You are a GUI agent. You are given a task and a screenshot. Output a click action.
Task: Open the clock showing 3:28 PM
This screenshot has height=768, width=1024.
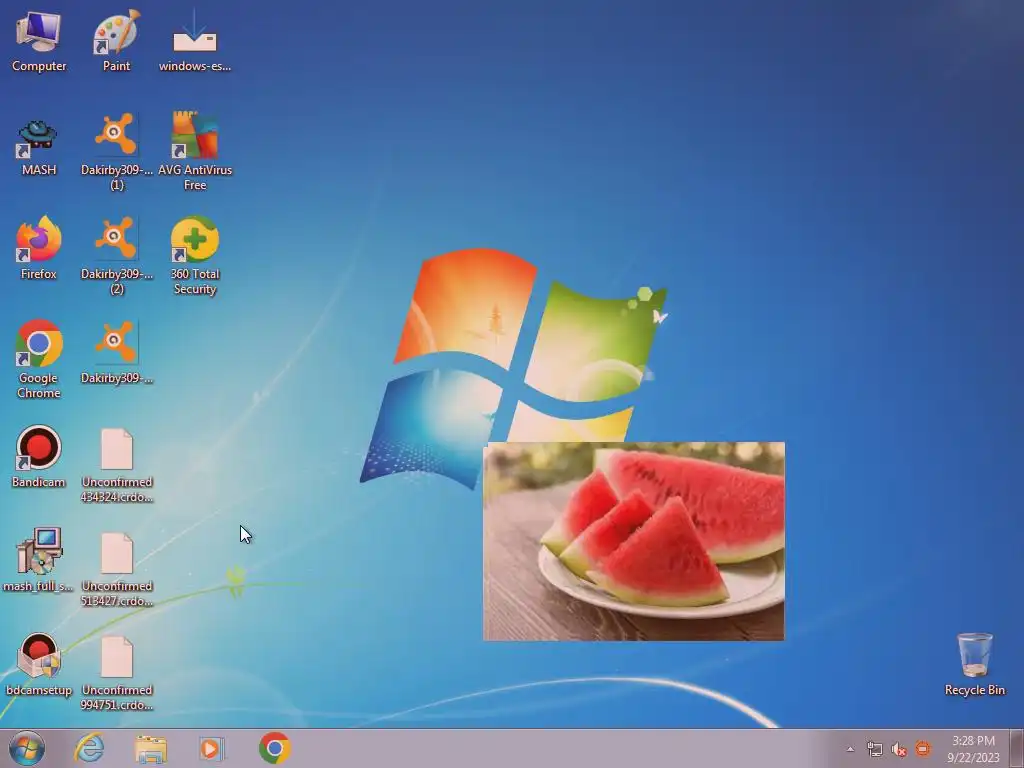coord(974,749)
